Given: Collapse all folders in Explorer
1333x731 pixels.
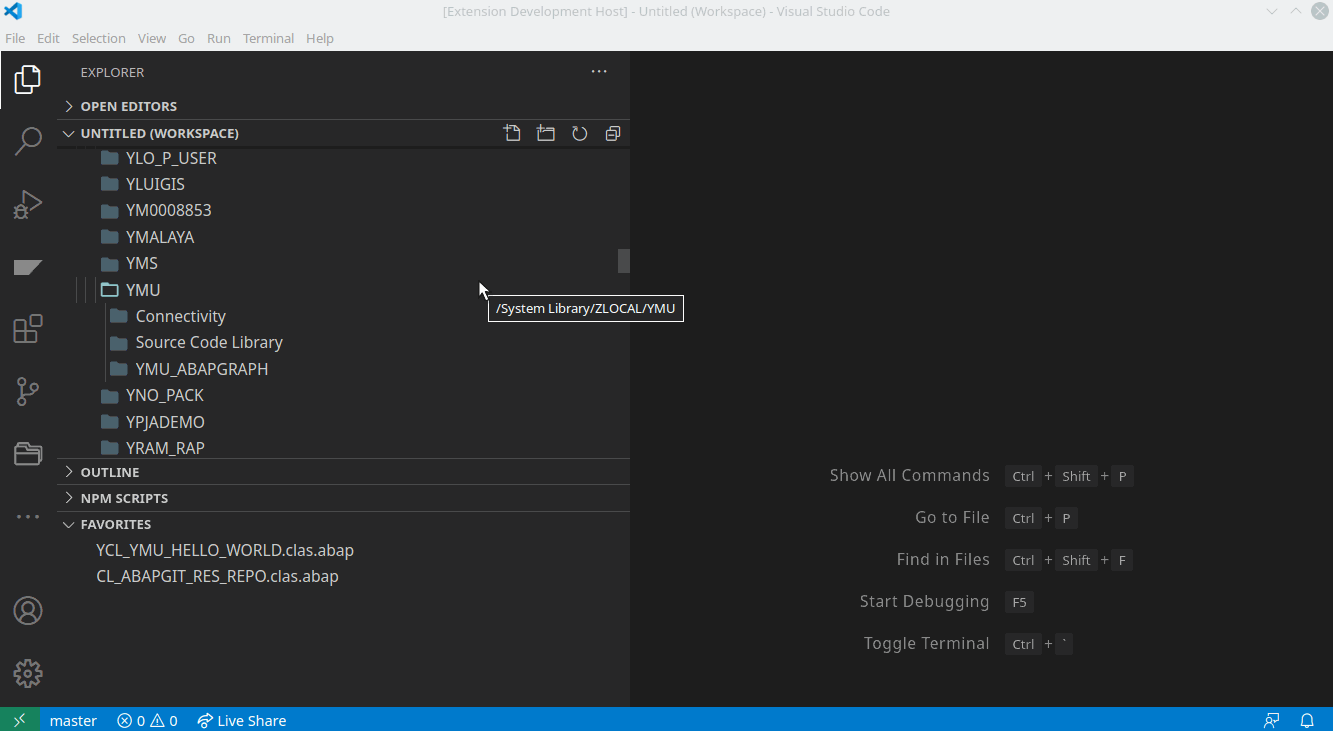Looking at the screenshot, I should pyautogui.click(x=613, y=133).
